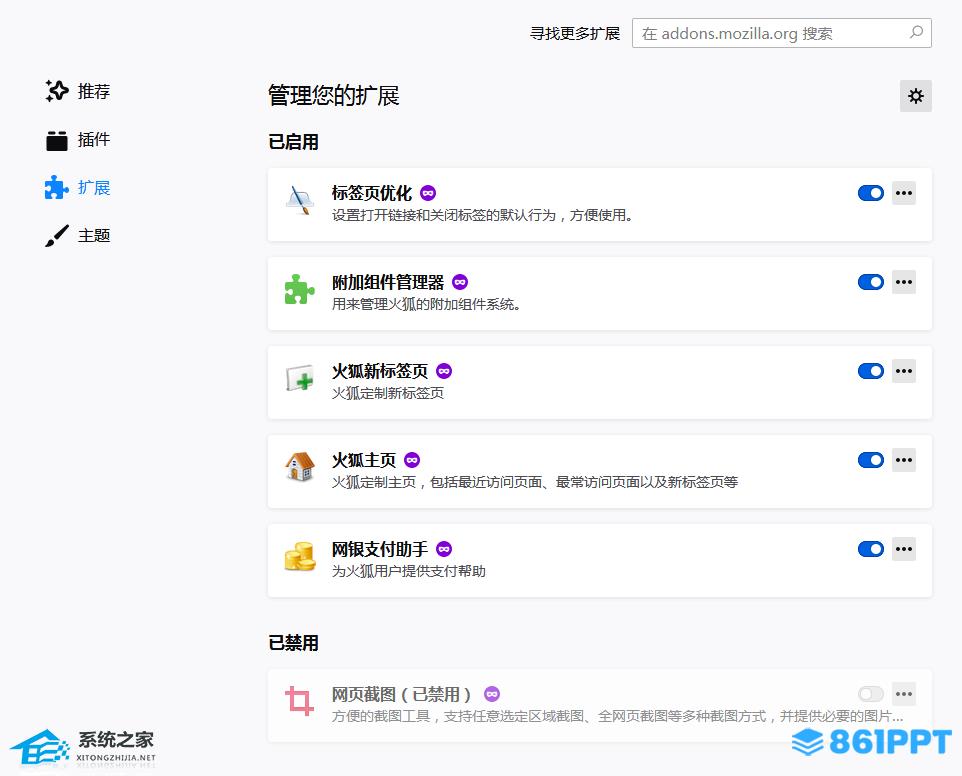Screen dimensions: 962x776
Task: Disable the 附加组件管理器 extension toggle
Action: click(x=871, y=282)
